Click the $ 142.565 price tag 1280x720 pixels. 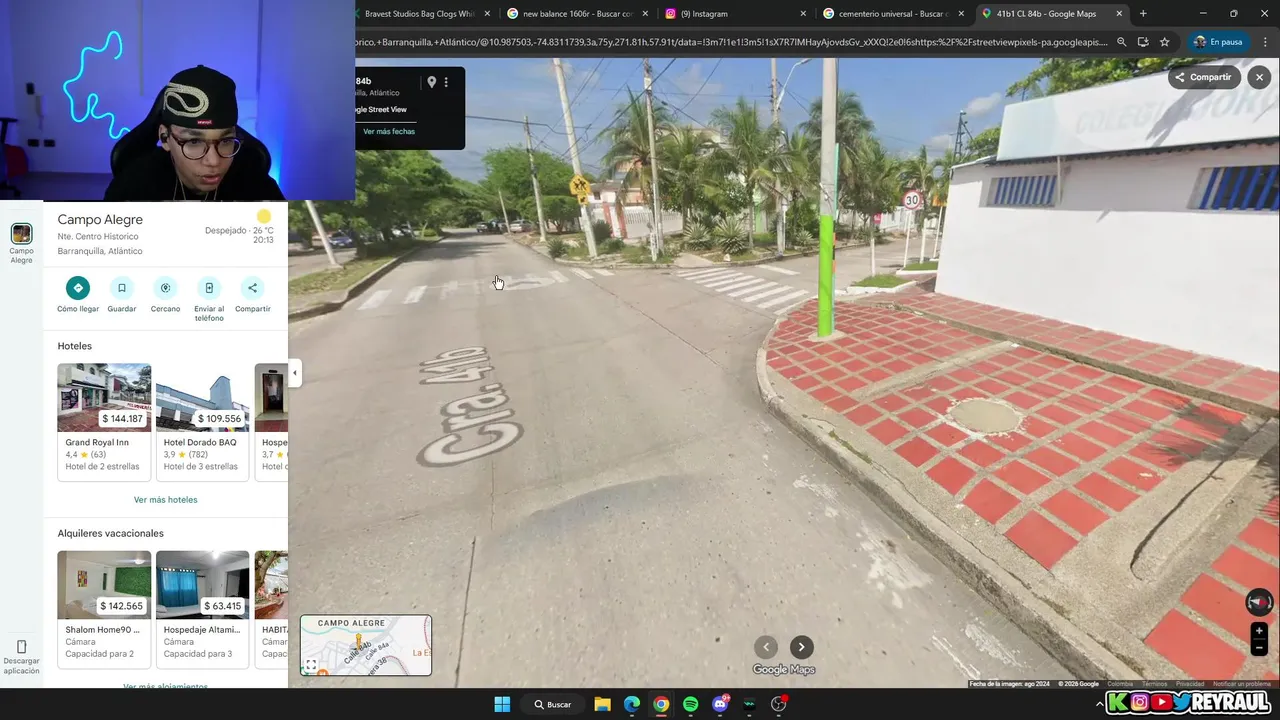(122, 605)
